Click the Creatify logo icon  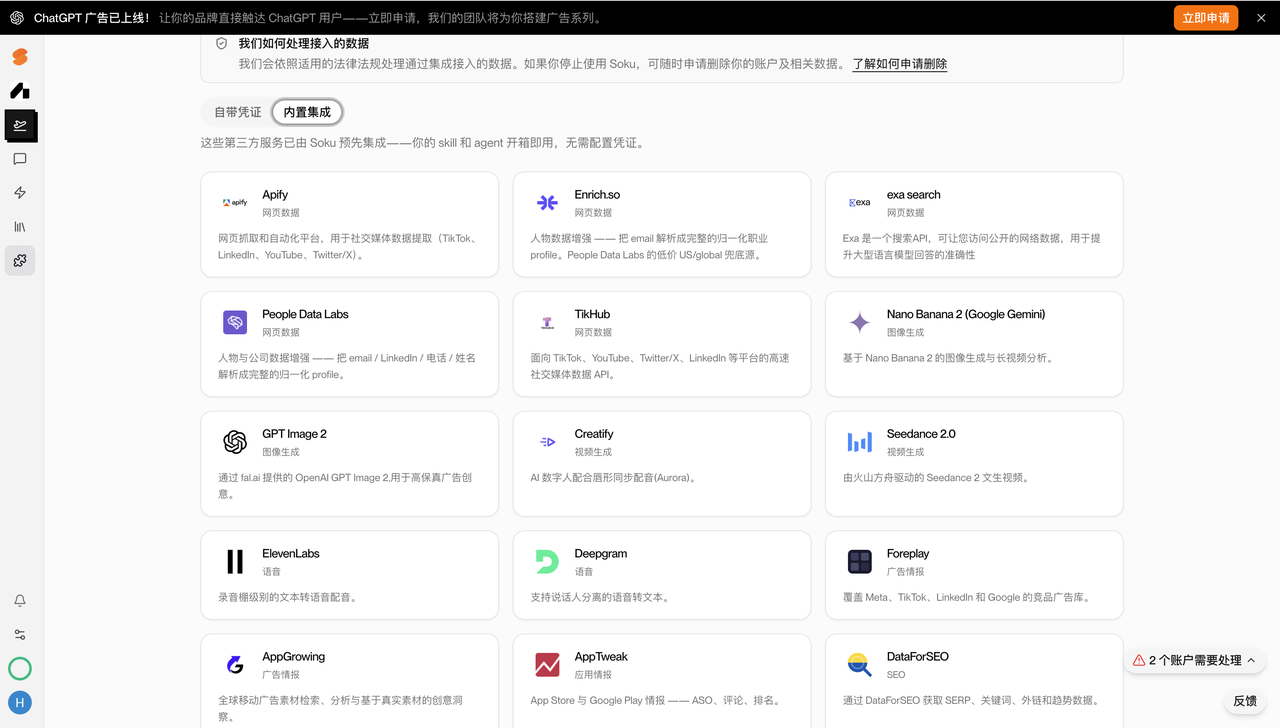click(x=547, y=442)
